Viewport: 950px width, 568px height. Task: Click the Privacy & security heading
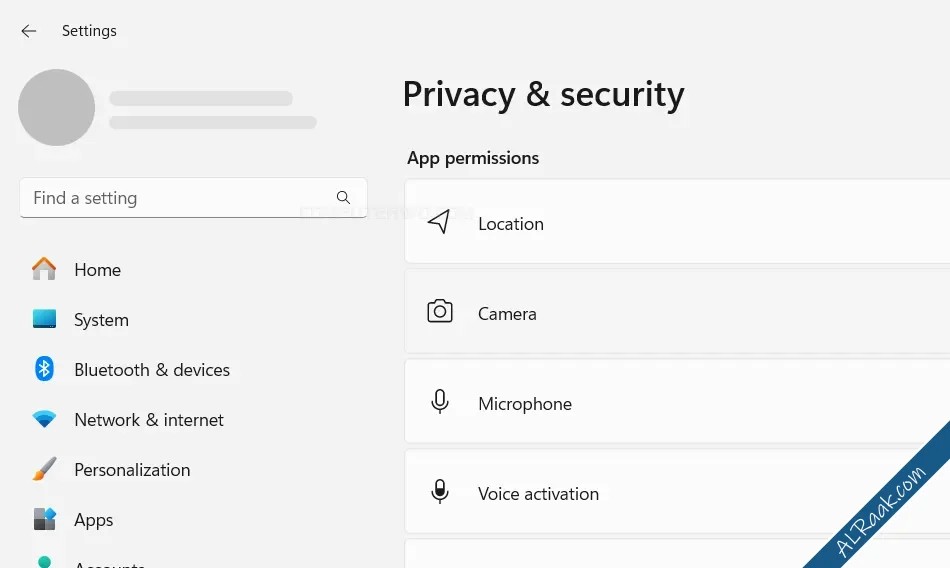pyautogui.click(x=543, y=95)
